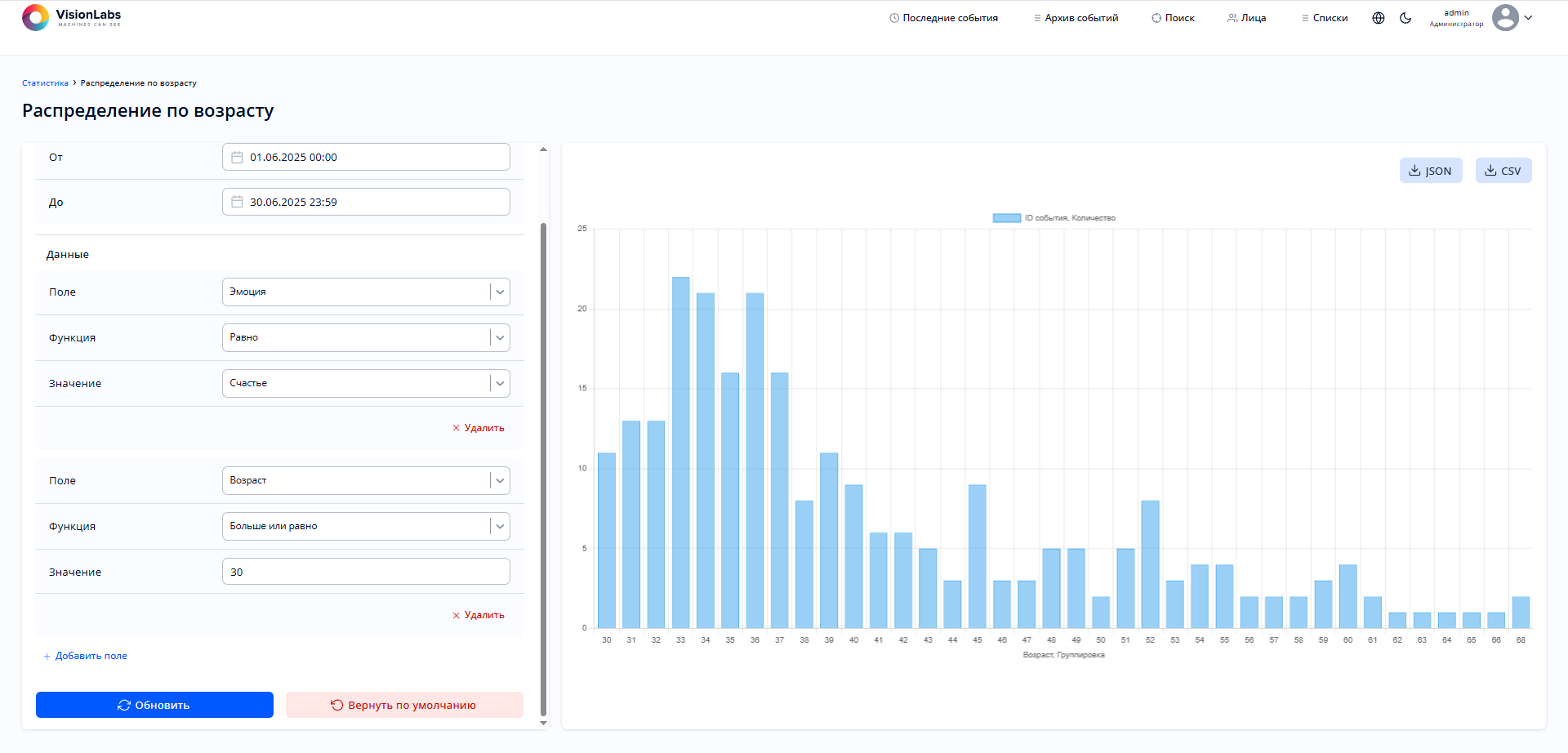Screen dimensions: 1568x753
Task: Open Последние события page
Action: click(x=943, y=18)
